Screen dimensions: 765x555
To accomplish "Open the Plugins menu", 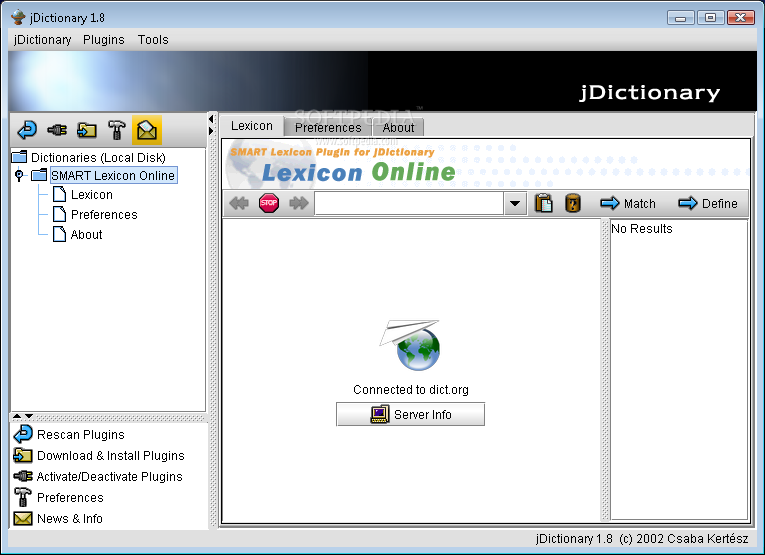I will pos(103,40).
